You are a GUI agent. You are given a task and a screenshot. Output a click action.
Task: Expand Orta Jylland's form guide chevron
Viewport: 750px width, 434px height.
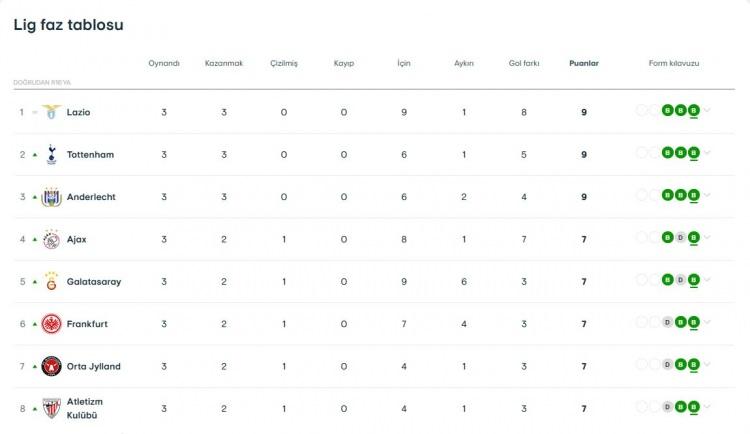[x=707, y=365]
